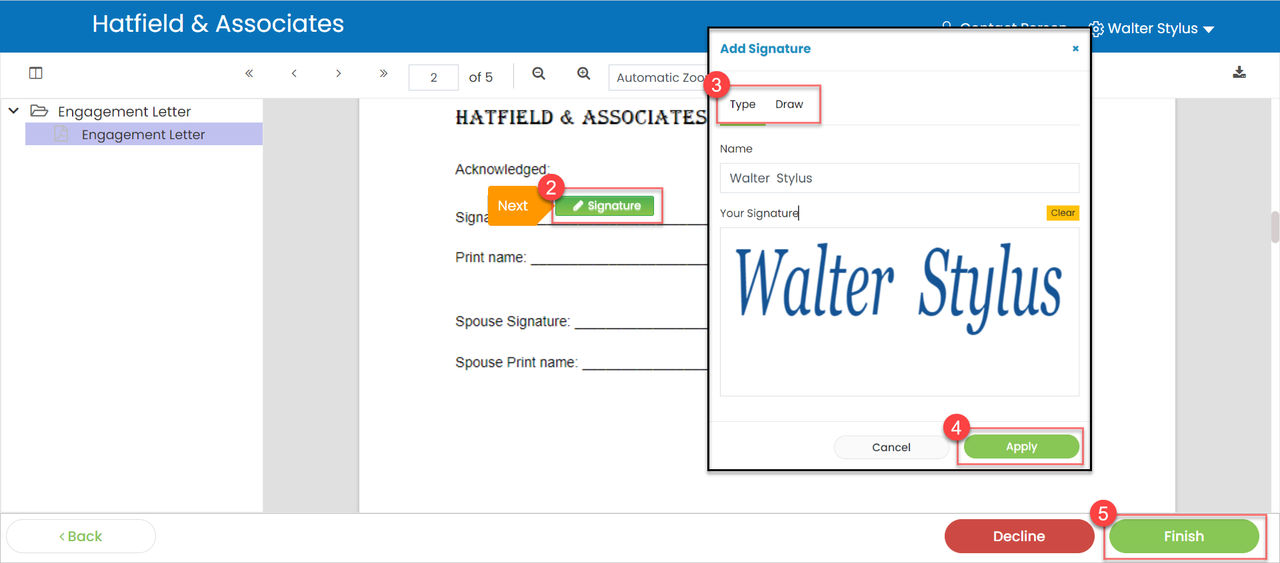Go to previous page arrow

(294, 73)
